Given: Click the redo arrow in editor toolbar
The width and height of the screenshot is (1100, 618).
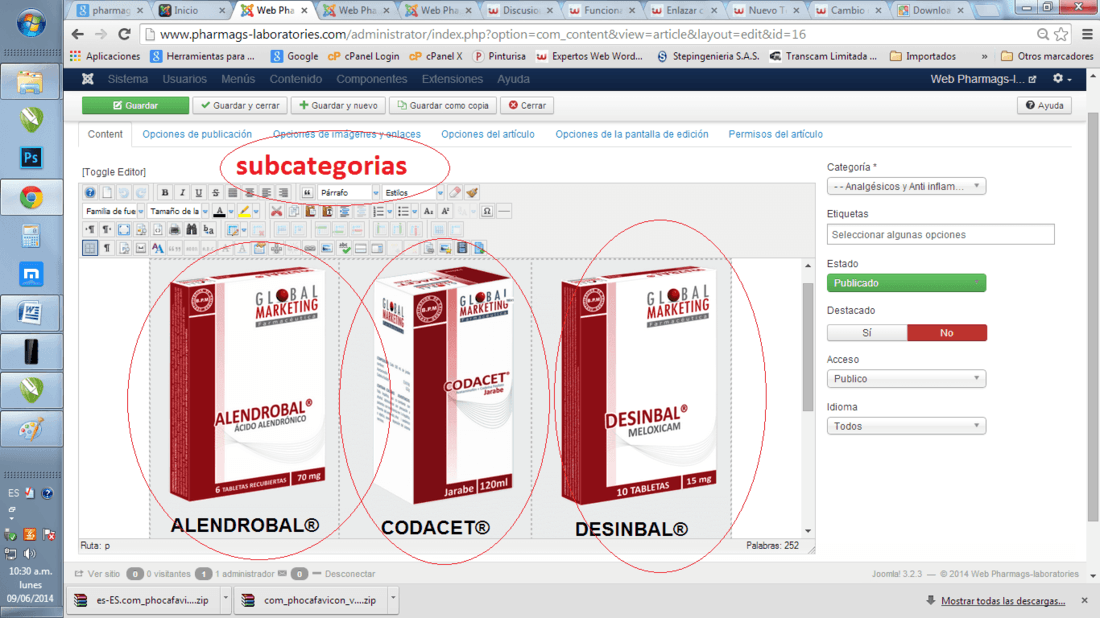Looking at the screenshot, I should click(141, 193).
